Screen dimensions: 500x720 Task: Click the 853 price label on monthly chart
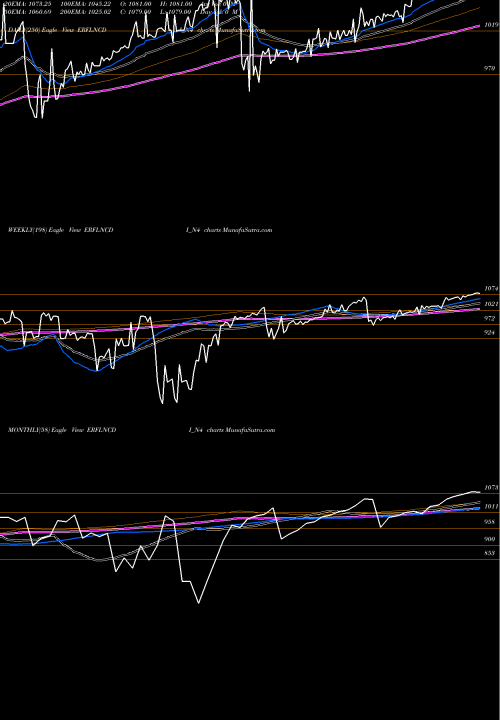coord(490,553)
